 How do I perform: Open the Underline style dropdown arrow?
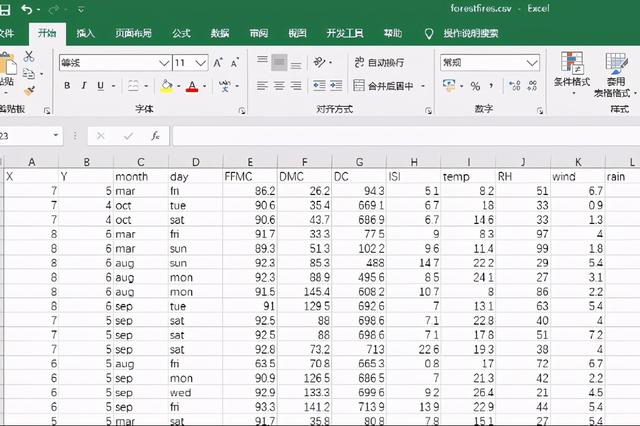pos(113,86)
